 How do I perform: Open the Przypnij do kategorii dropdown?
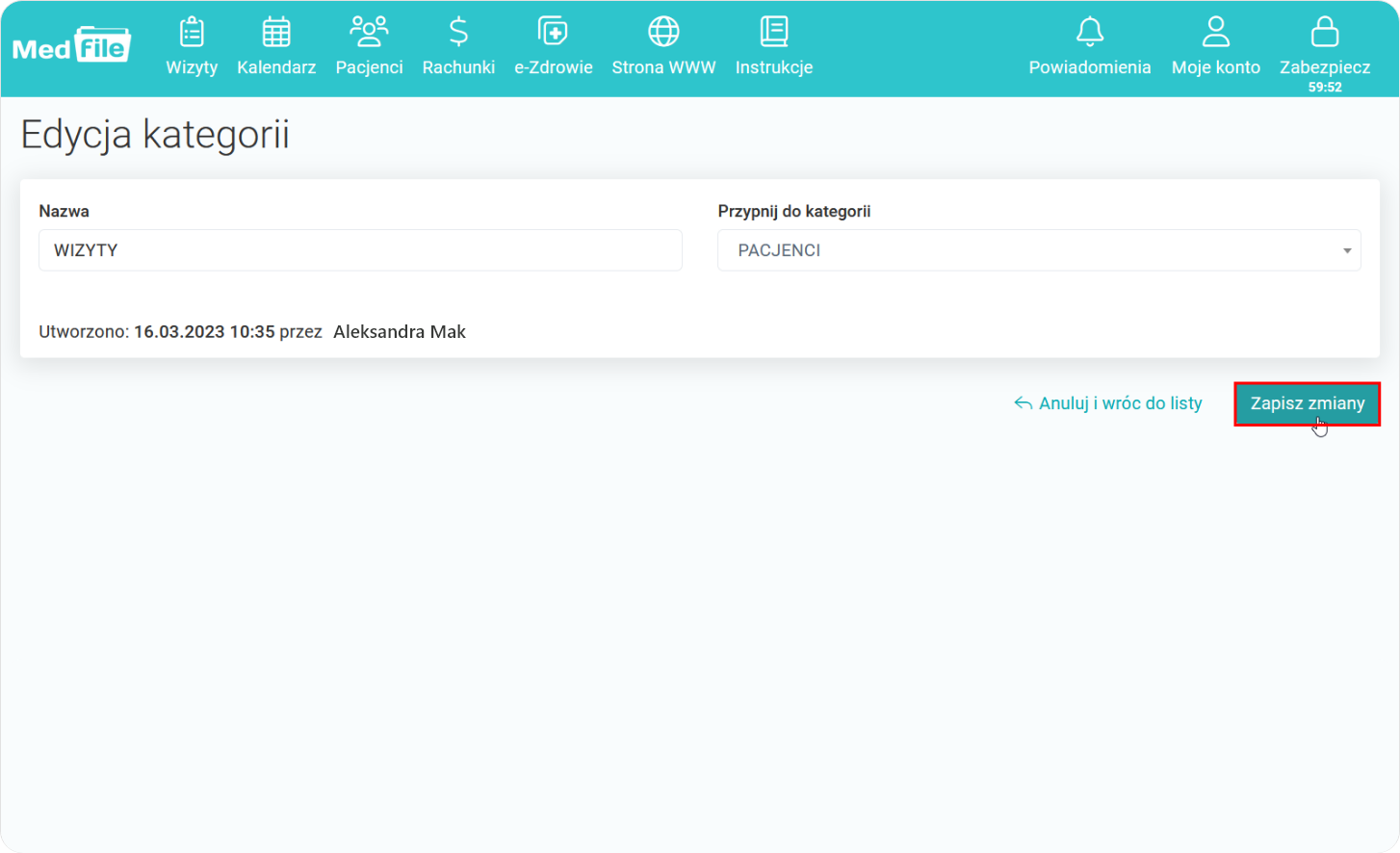pos(1039,250)
